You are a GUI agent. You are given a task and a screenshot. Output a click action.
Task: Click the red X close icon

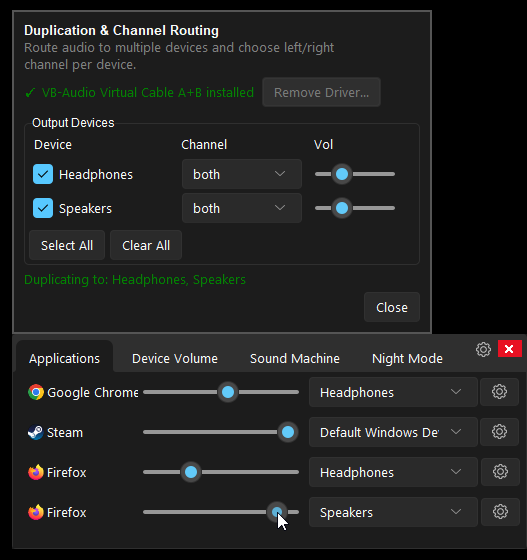click(510, 349)
